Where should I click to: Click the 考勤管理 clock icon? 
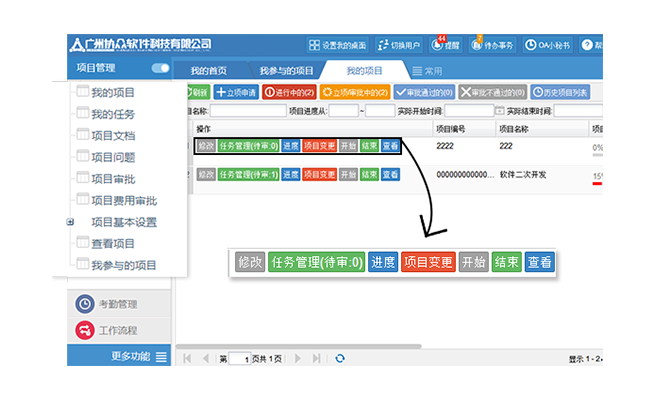(x=87, y=305)
